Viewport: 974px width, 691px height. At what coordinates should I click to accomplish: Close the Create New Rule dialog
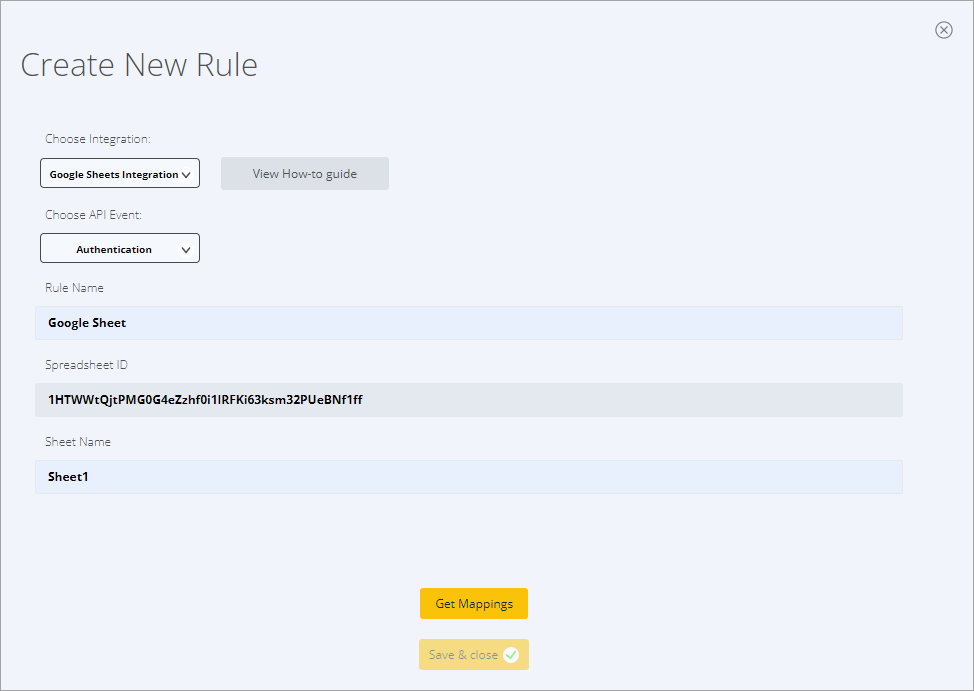tap(944, 30)
